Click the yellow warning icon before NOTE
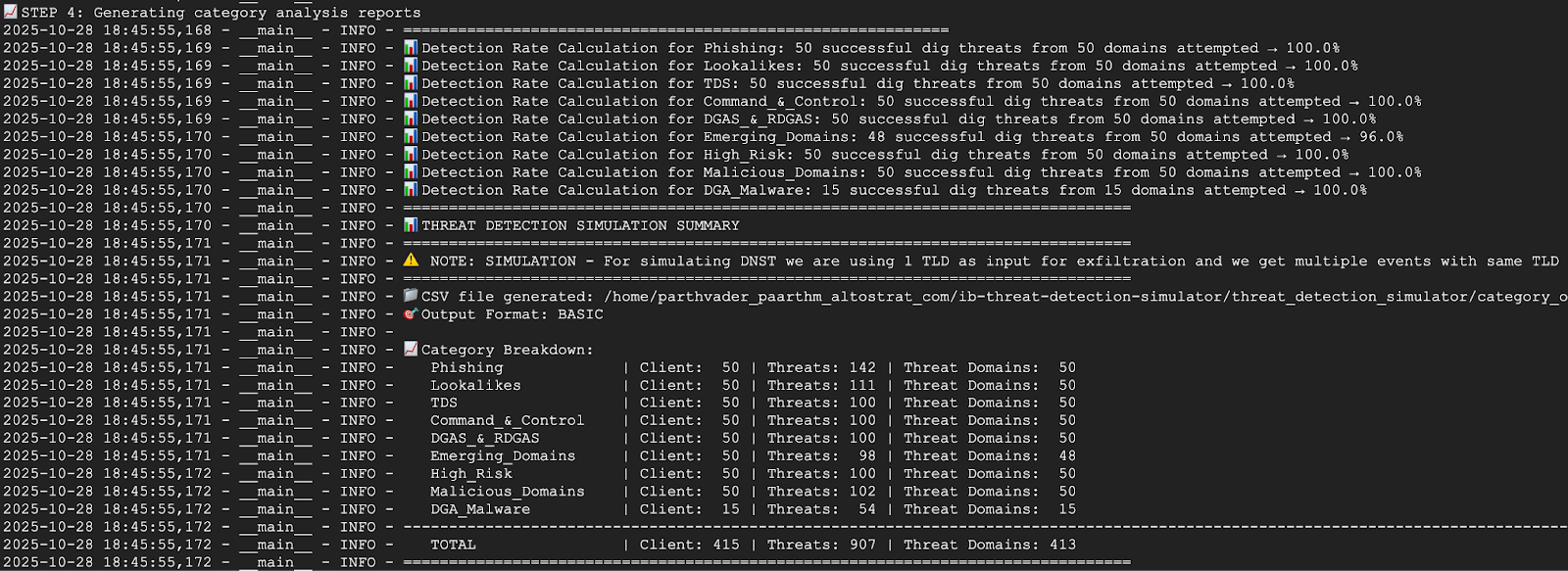Screen dimensions: 1568x571 click(411, 261)
